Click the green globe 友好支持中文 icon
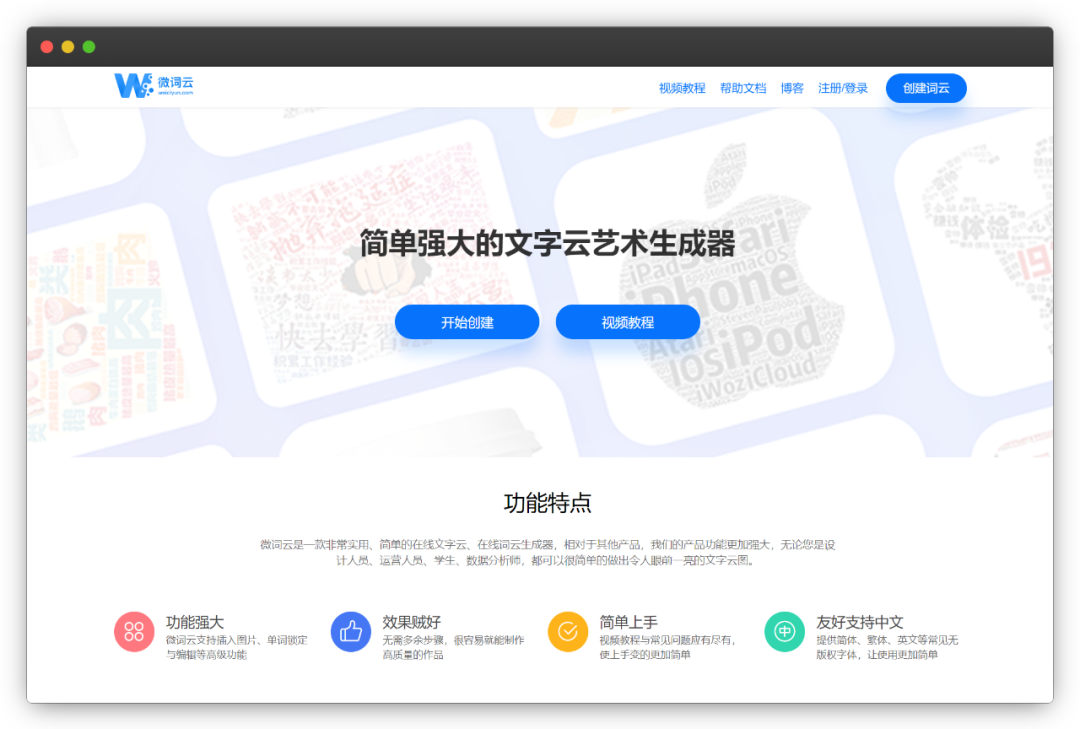Image resolution: width=1080 pixels, height=729 pixels. click(x=784, y=631)
